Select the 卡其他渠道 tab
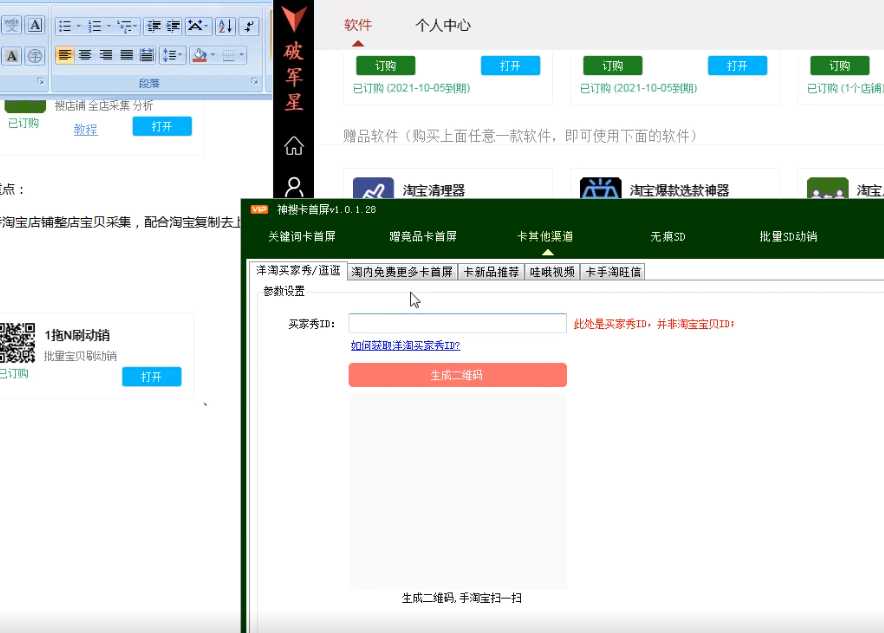 coord(545,237)
